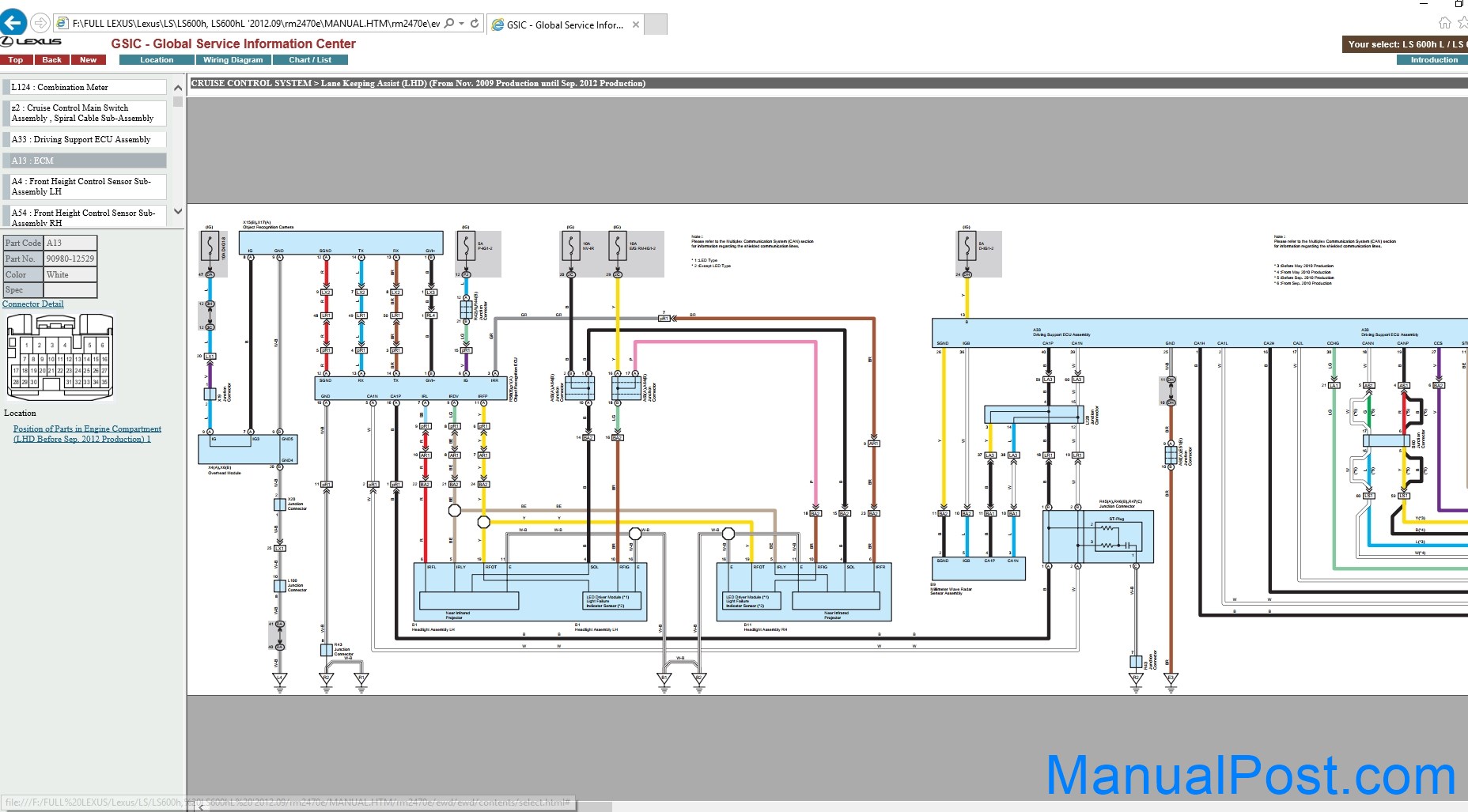Viewport: 1468px width, 812px height.
Task: Click the Object Recognition Camera component block
Action: click(x=341, y=242)
